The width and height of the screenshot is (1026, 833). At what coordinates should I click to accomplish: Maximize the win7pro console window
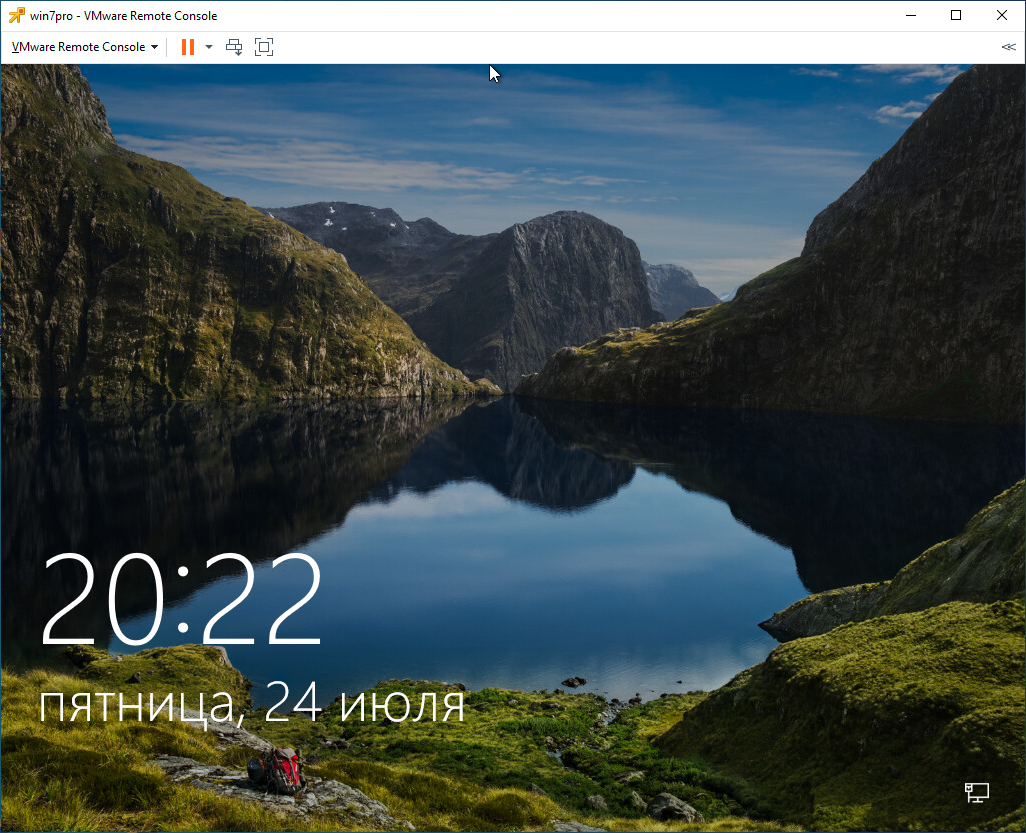tap(956, 15)
